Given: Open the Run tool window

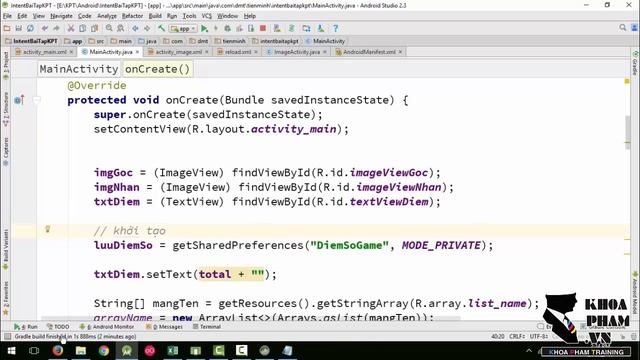Looking at the screenshot, I should (26, 327).
